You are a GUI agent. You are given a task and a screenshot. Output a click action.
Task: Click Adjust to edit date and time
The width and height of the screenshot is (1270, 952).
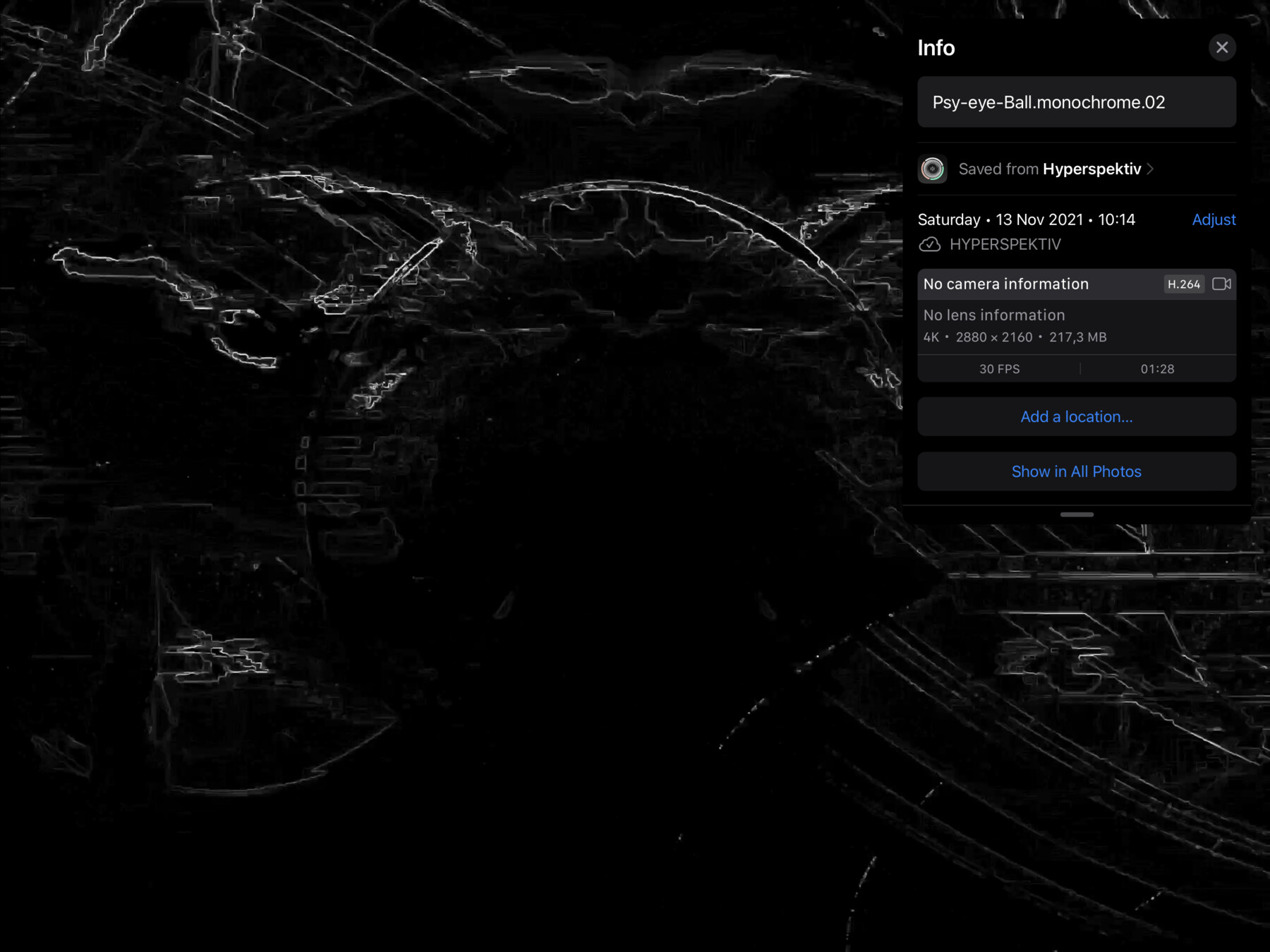point(1214,219)
